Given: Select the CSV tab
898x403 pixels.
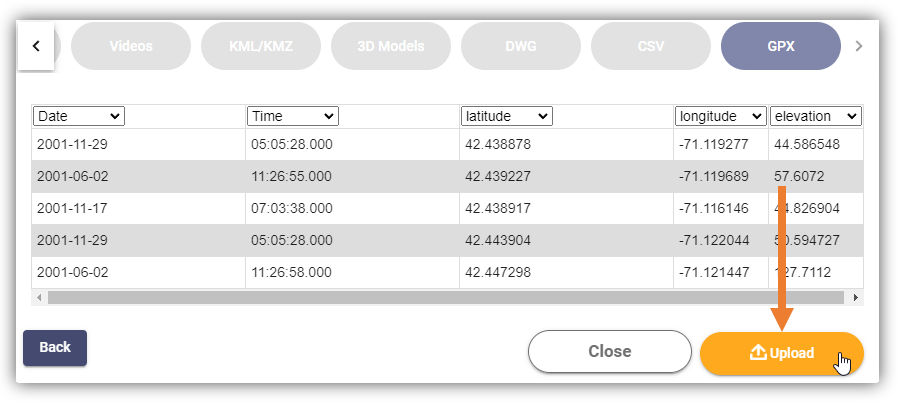Looking at the screenshot, I should point(651,46).
